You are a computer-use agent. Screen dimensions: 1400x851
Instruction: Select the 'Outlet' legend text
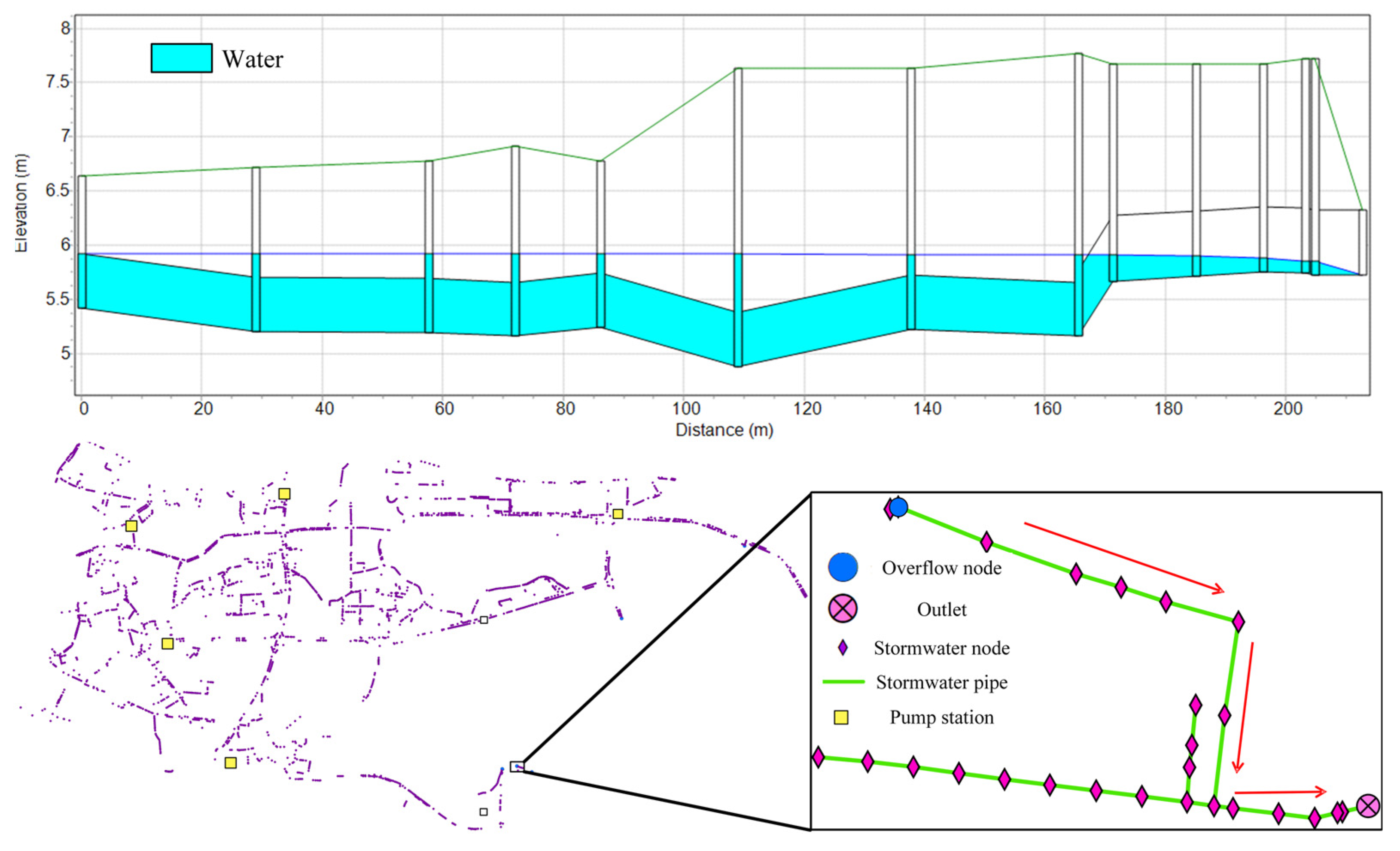[941, 610]
